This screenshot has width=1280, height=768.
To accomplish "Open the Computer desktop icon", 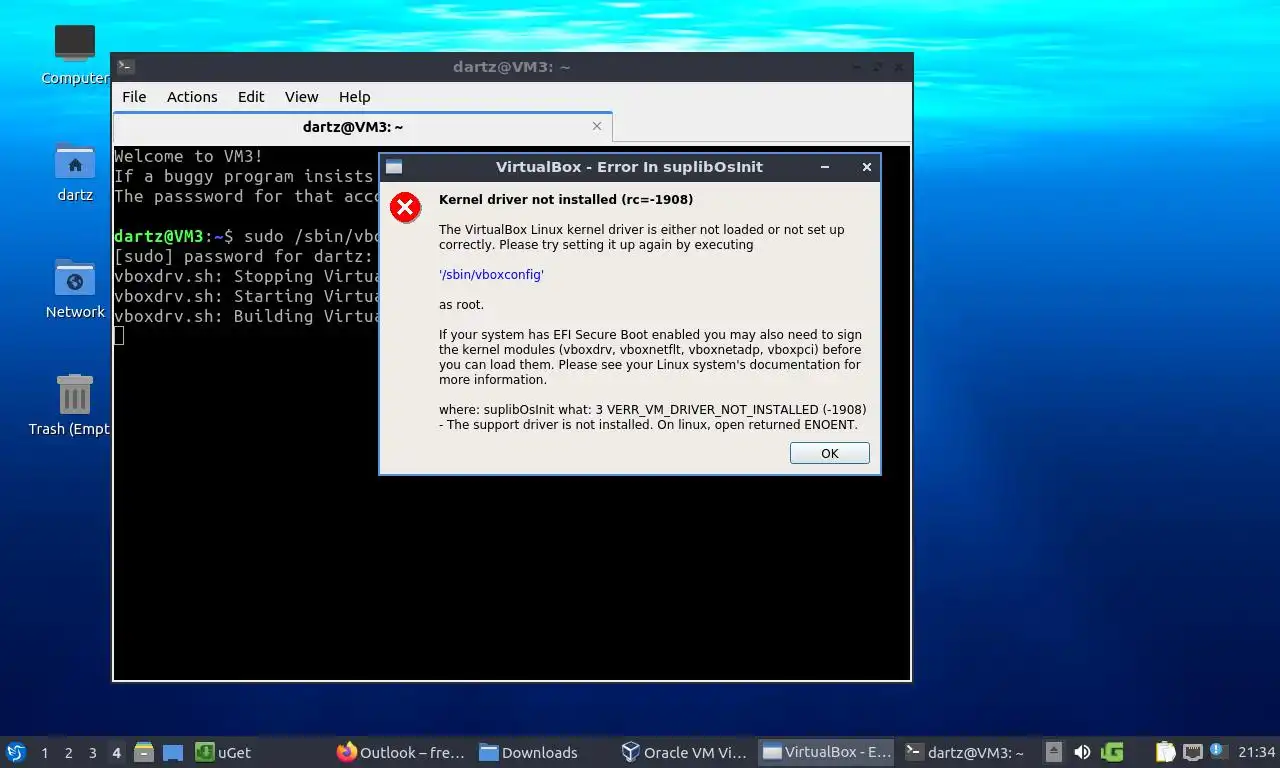I will pyautogui.click(x=75, y=54).
